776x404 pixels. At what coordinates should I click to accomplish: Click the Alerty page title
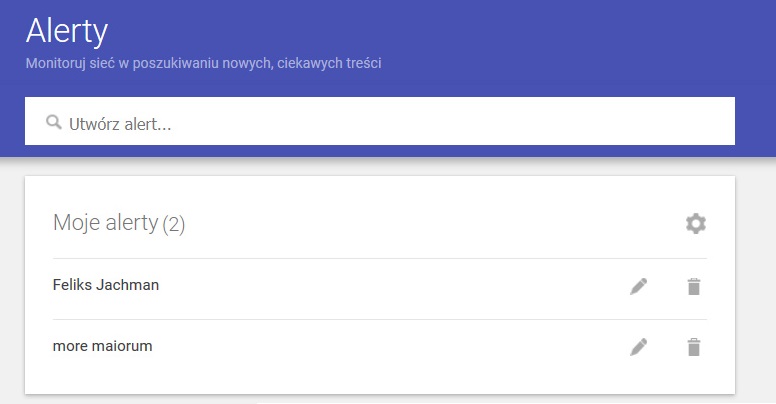pos(66,31)
